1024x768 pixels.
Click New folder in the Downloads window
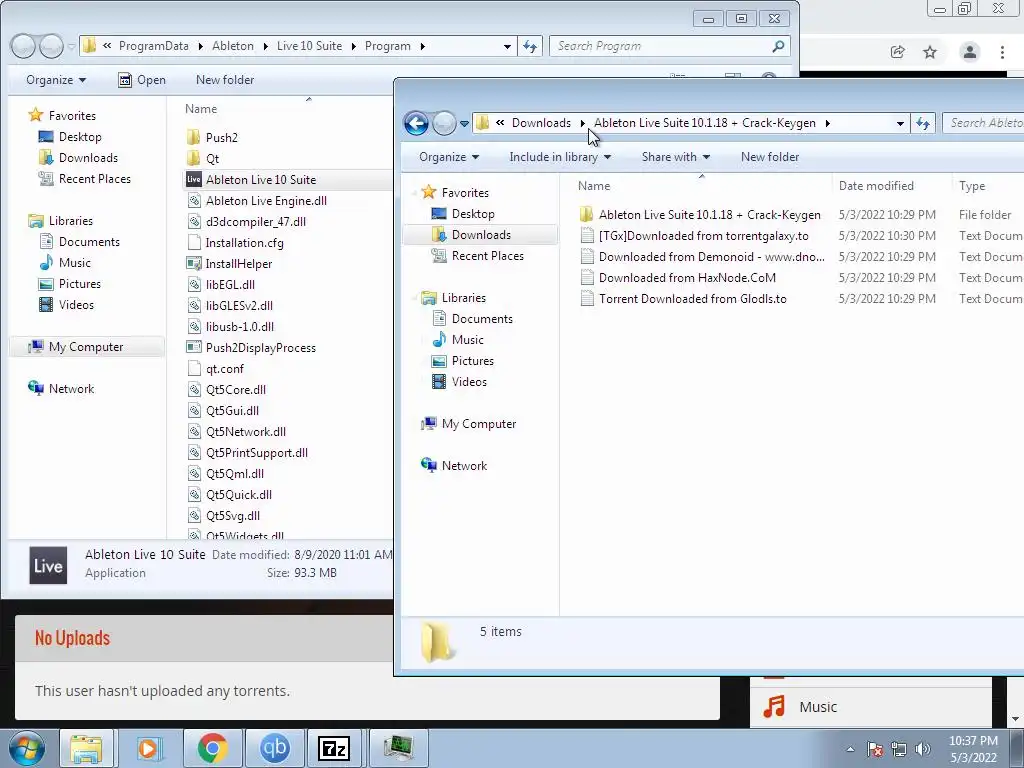(769, 157)
